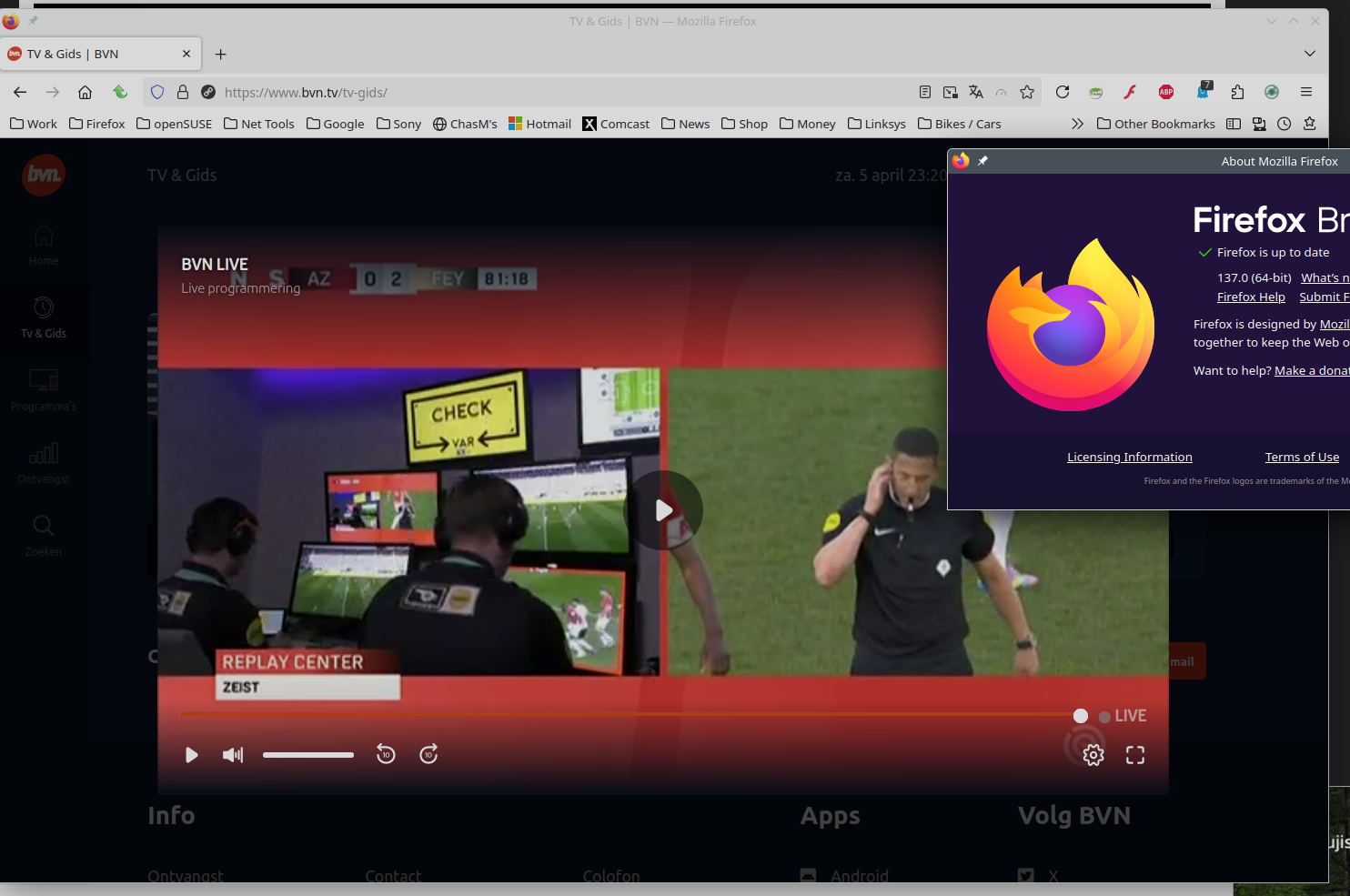Open the Bikes / Cars bookmarks folder
The width and height of the screenshot is (1350, 896).
point(959,124)
